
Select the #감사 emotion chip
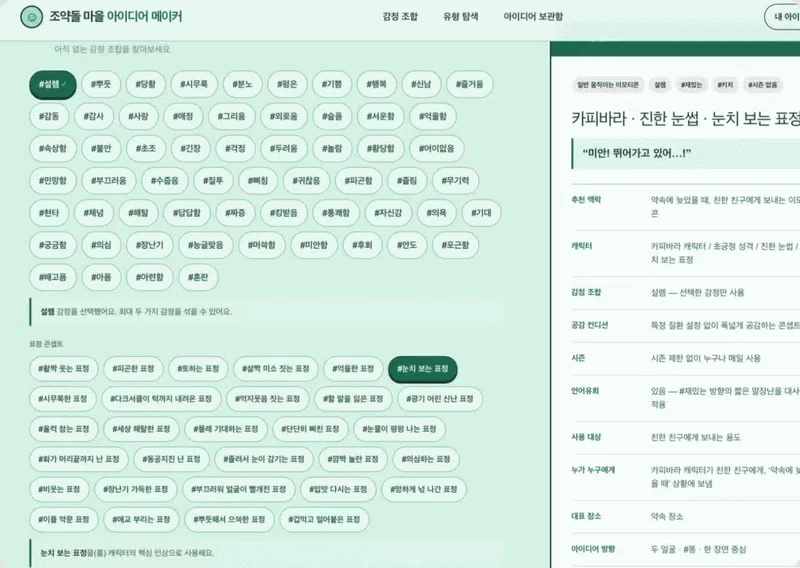coord(94,116)
